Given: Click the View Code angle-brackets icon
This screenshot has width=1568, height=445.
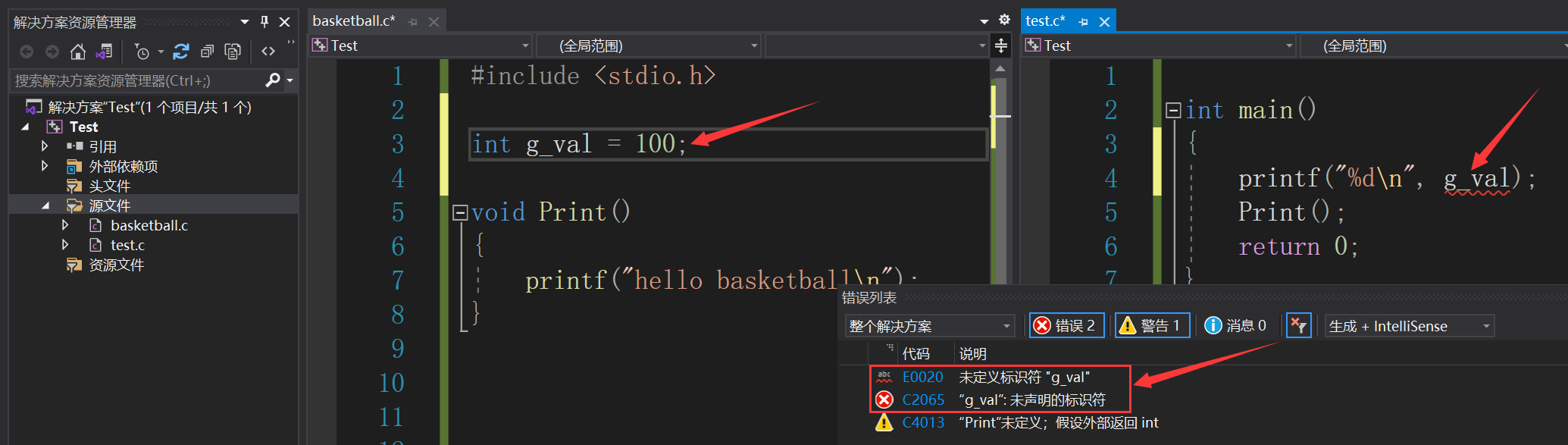Looking at the screenshot, I should tap(268, 52).
